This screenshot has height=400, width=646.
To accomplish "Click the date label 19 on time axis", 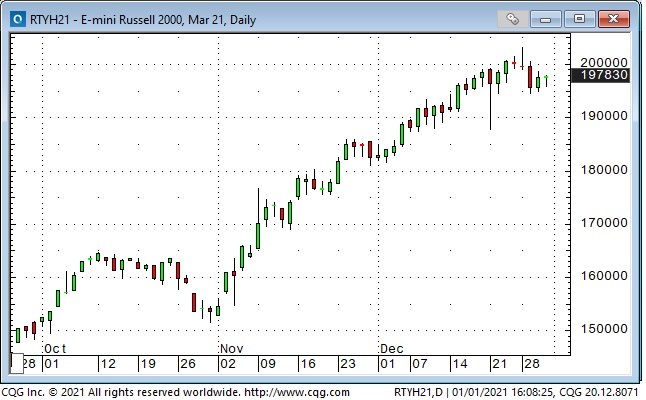I will (x=148, y=364).
